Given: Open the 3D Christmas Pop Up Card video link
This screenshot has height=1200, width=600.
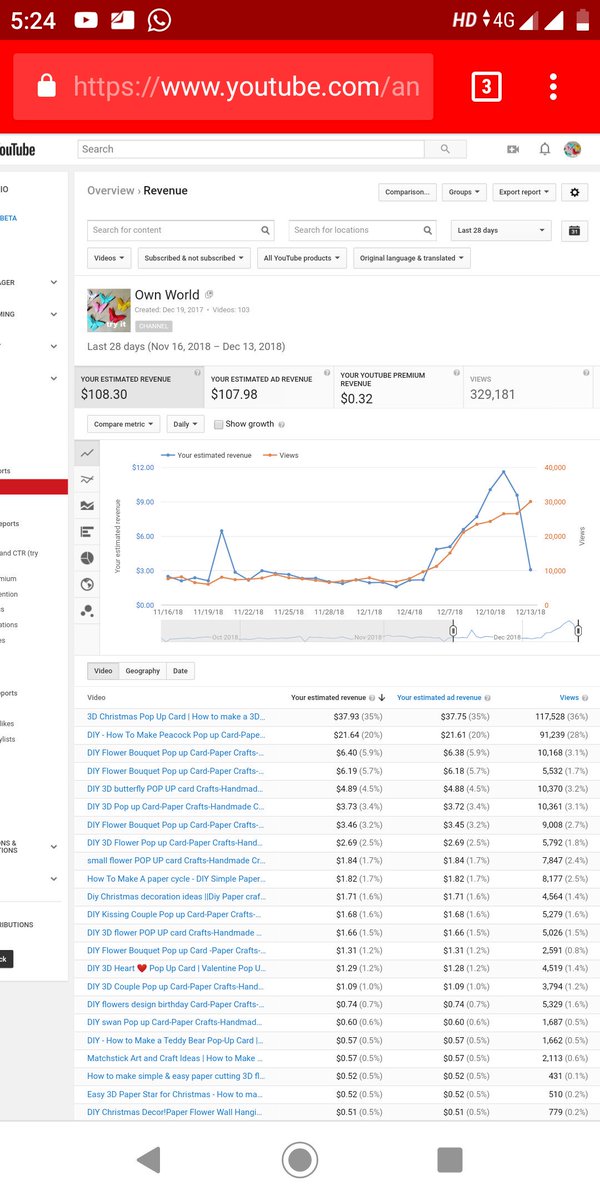Looking at the screenshot, I should point(176,716).
